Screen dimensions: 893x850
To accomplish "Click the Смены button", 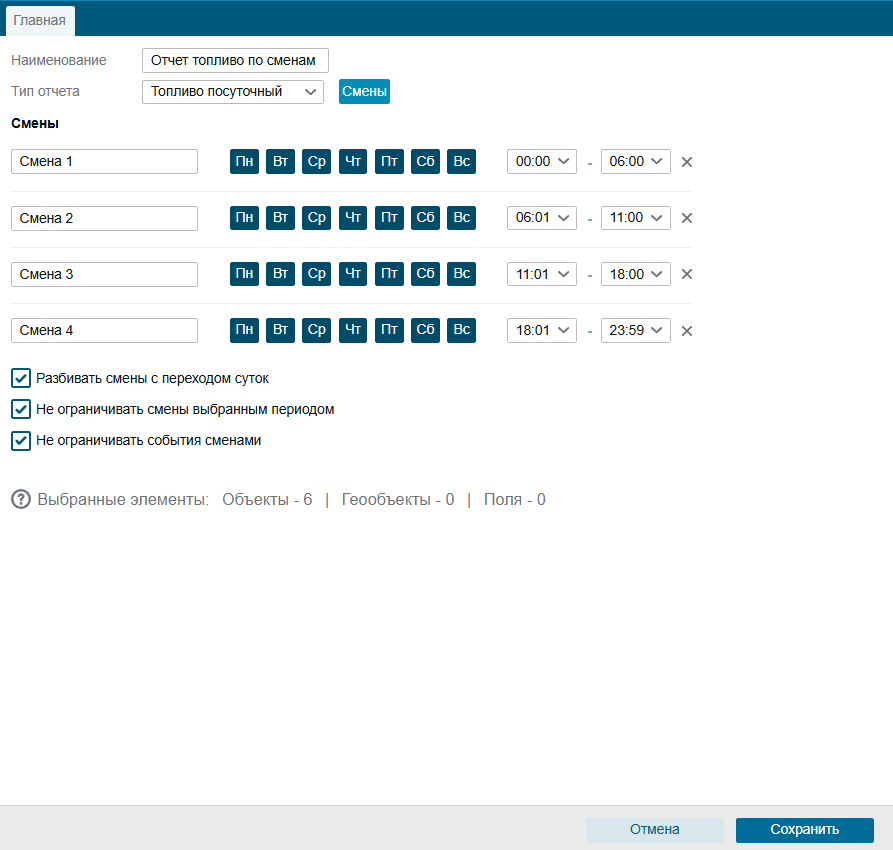I will (364, 91).
